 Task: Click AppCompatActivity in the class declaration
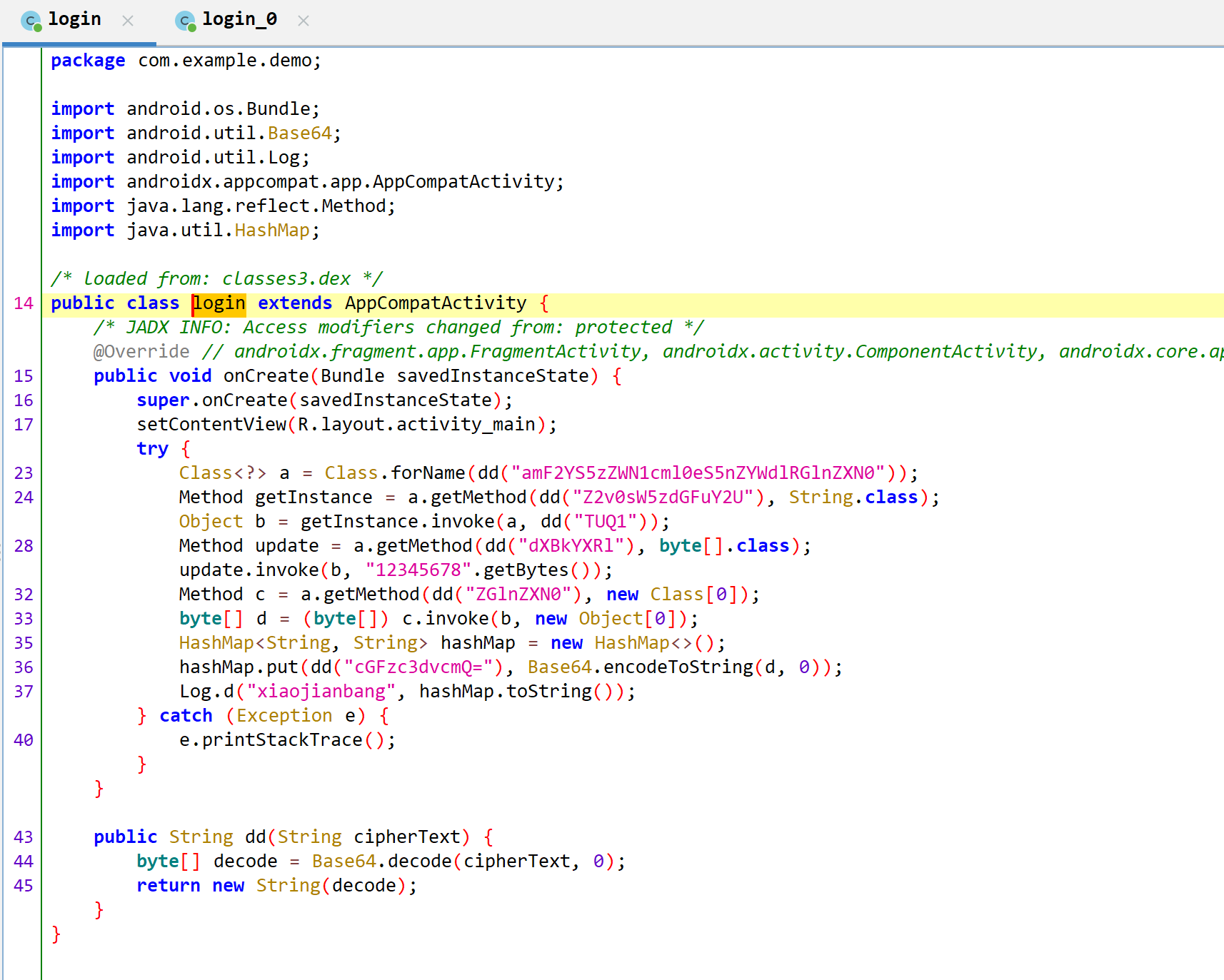coord(436,303)
